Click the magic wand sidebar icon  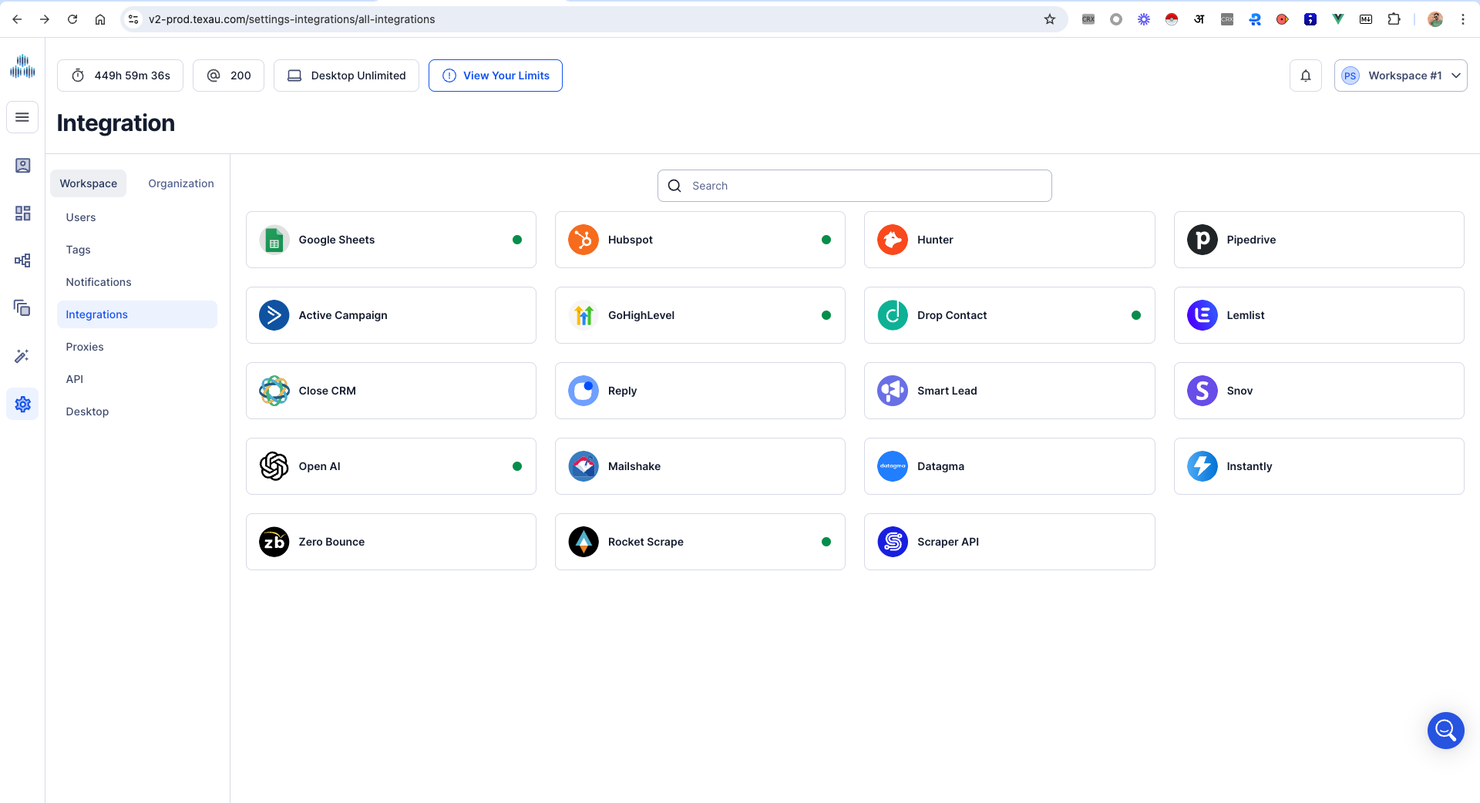22,356
